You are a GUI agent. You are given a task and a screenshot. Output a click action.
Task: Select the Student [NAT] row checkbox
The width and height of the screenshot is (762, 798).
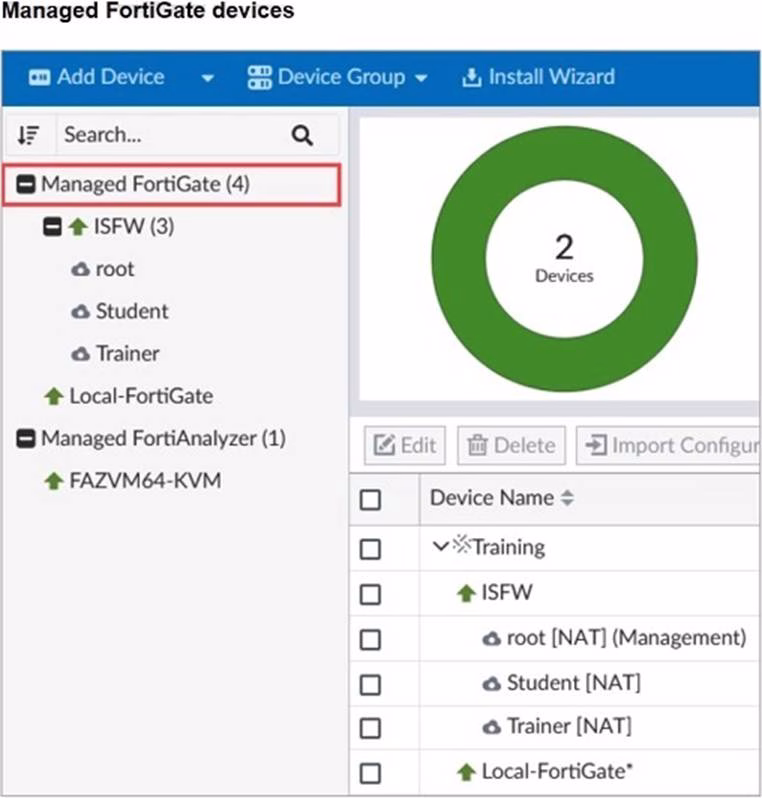point(370,684)
